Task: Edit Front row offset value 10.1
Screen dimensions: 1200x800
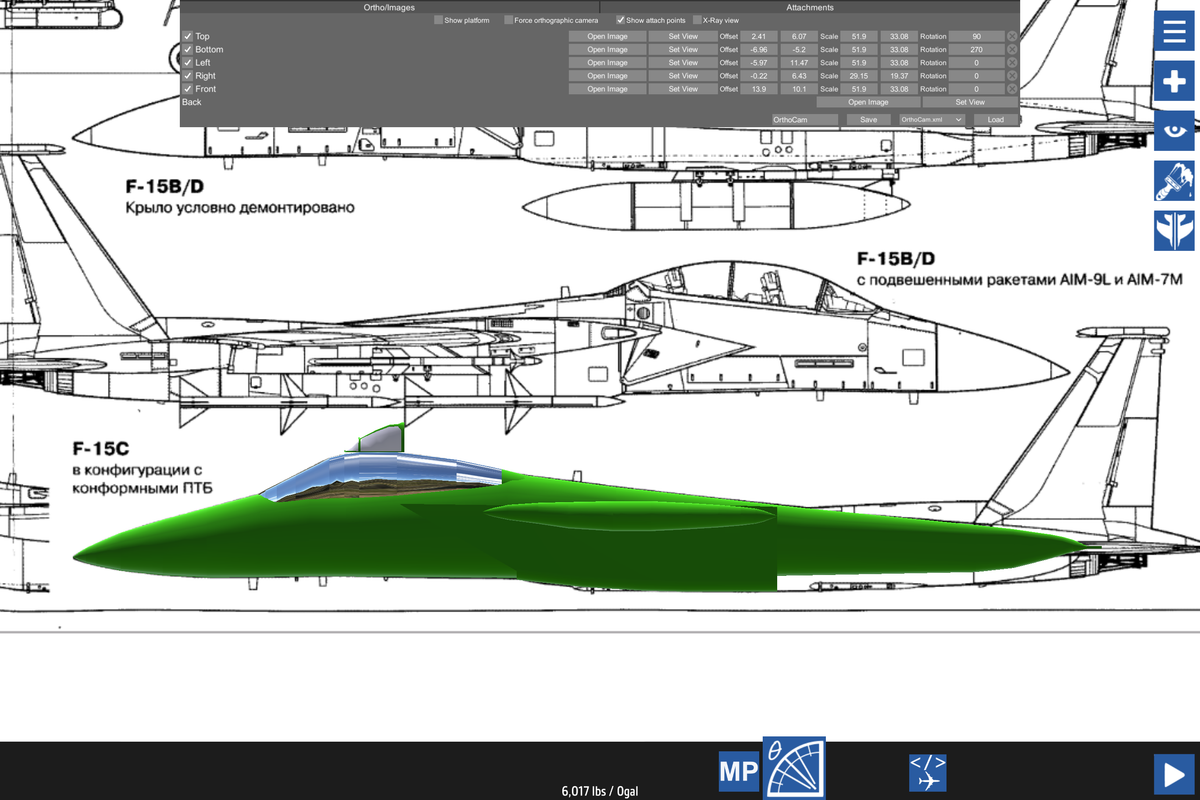Action: [x=799, y=88]
